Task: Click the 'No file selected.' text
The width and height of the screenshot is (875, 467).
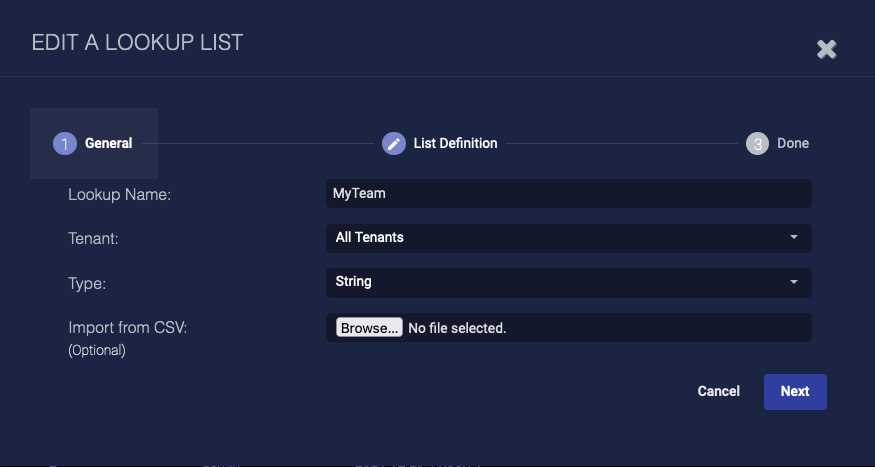Action: coord(457,328)
